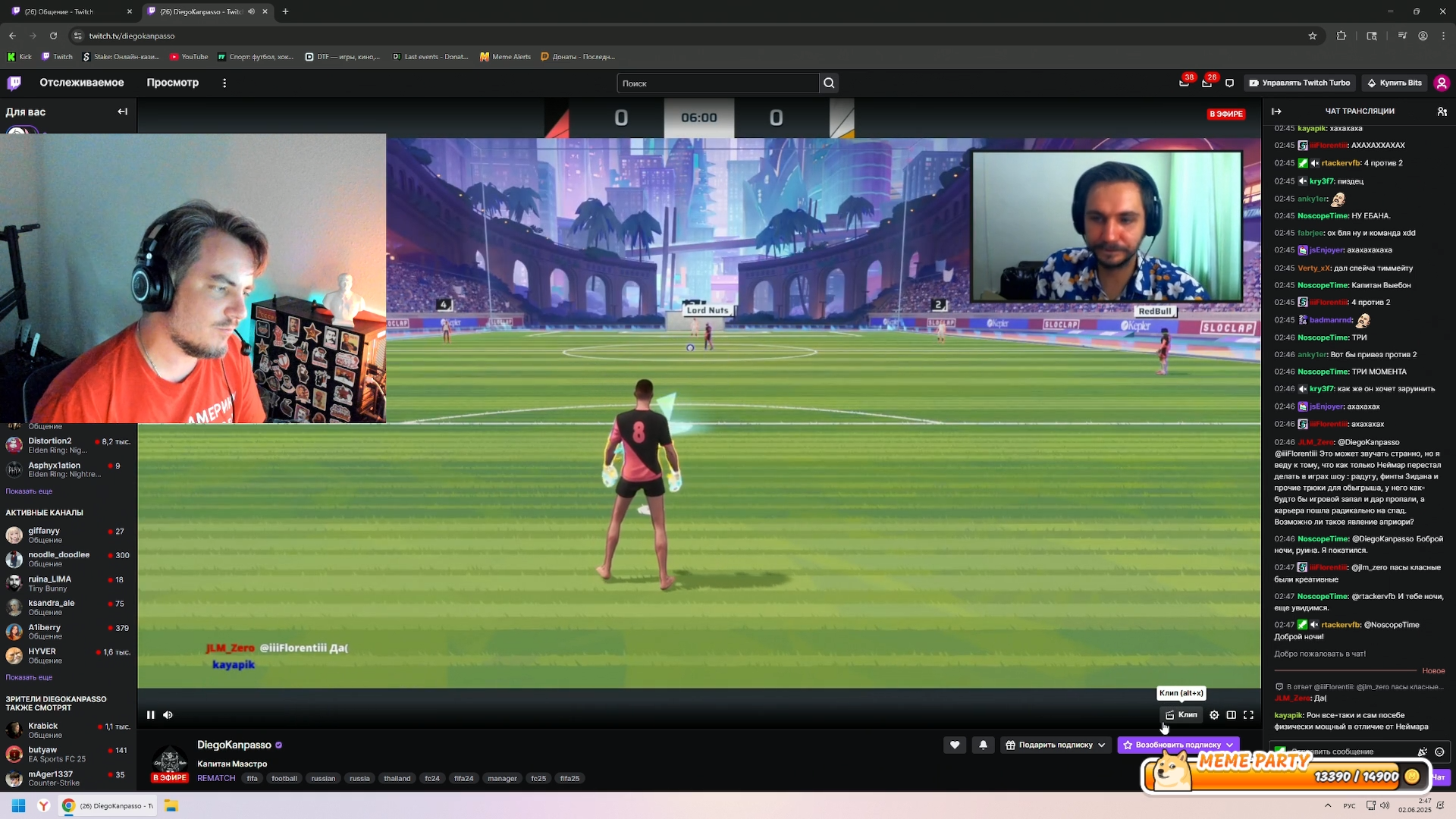The width and height of the screenshot is (1456, 819).
Task: Mute the player volume
Action: (x=168, y=715)
